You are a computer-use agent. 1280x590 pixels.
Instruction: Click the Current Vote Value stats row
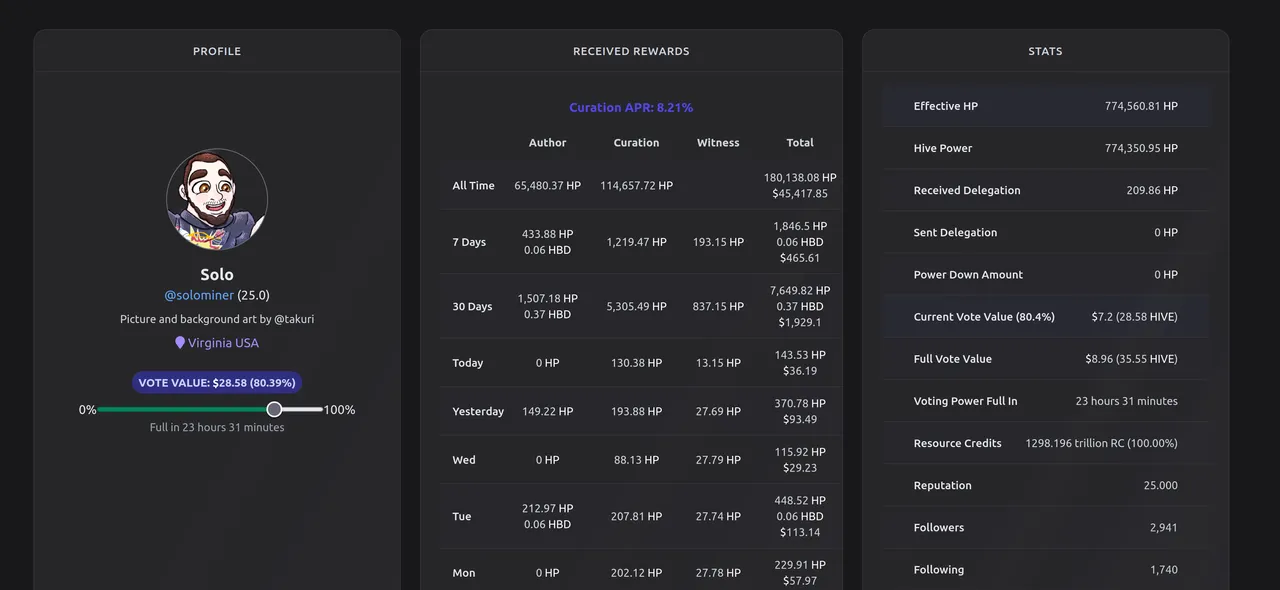(1045, 317)
